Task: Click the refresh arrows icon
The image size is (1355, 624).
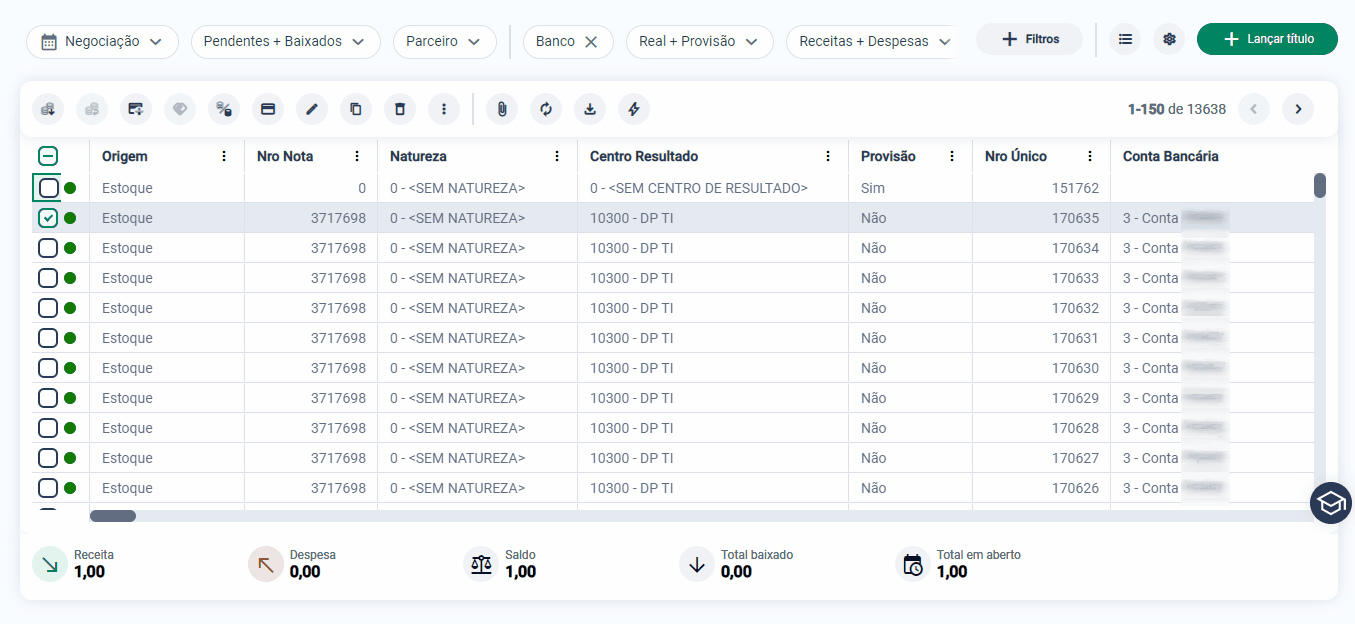Action: (546, 109)
